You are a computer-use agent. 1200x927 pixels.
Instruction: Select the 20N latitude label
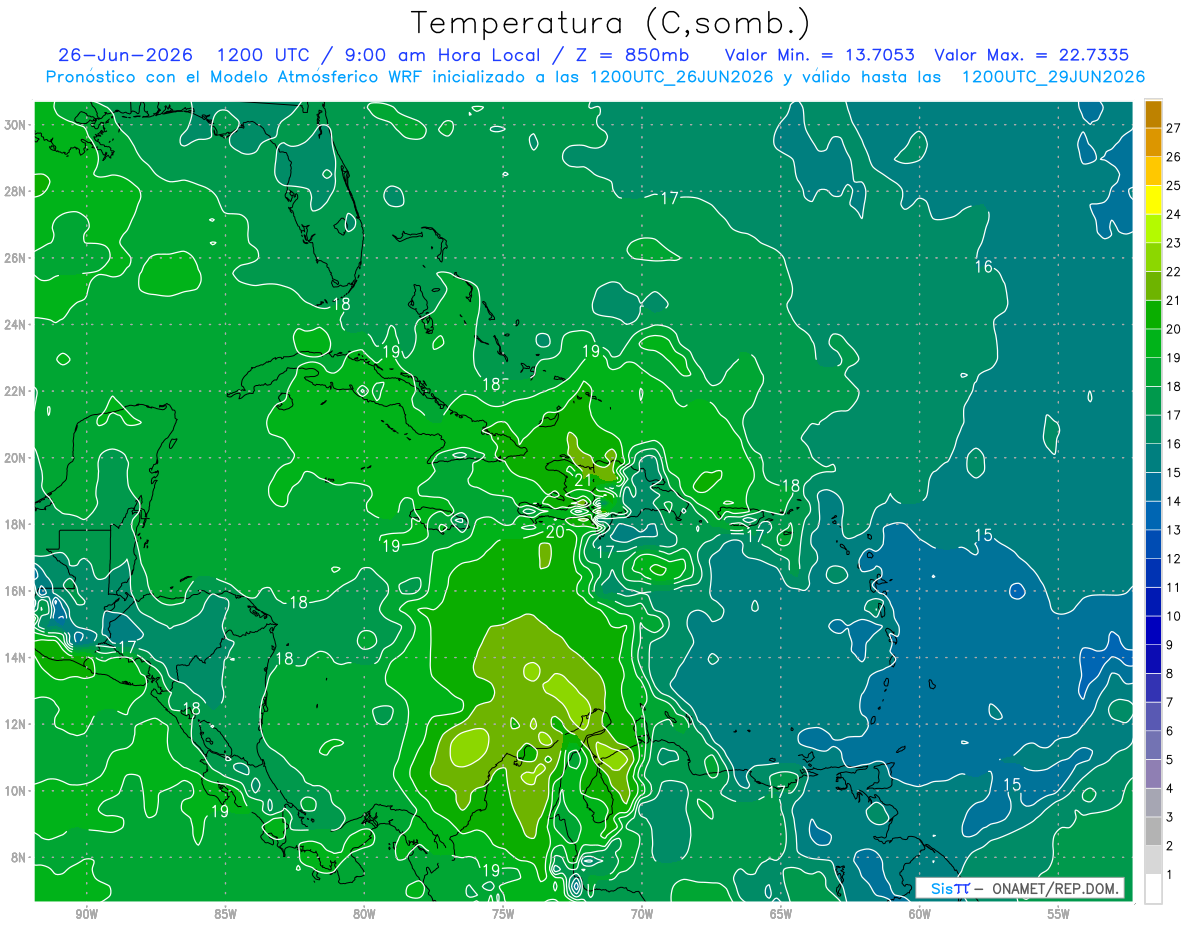pos(17,458)
